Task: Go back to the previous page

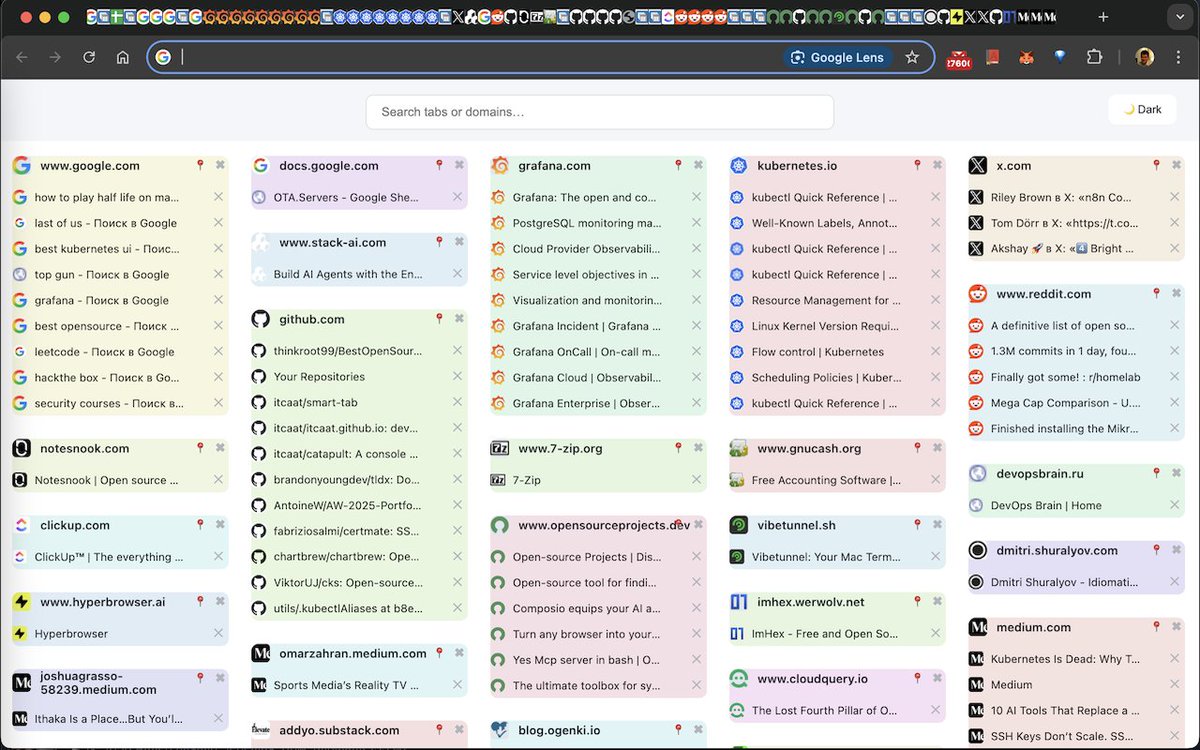Action: pyautogui.click(x=22, y=57)
